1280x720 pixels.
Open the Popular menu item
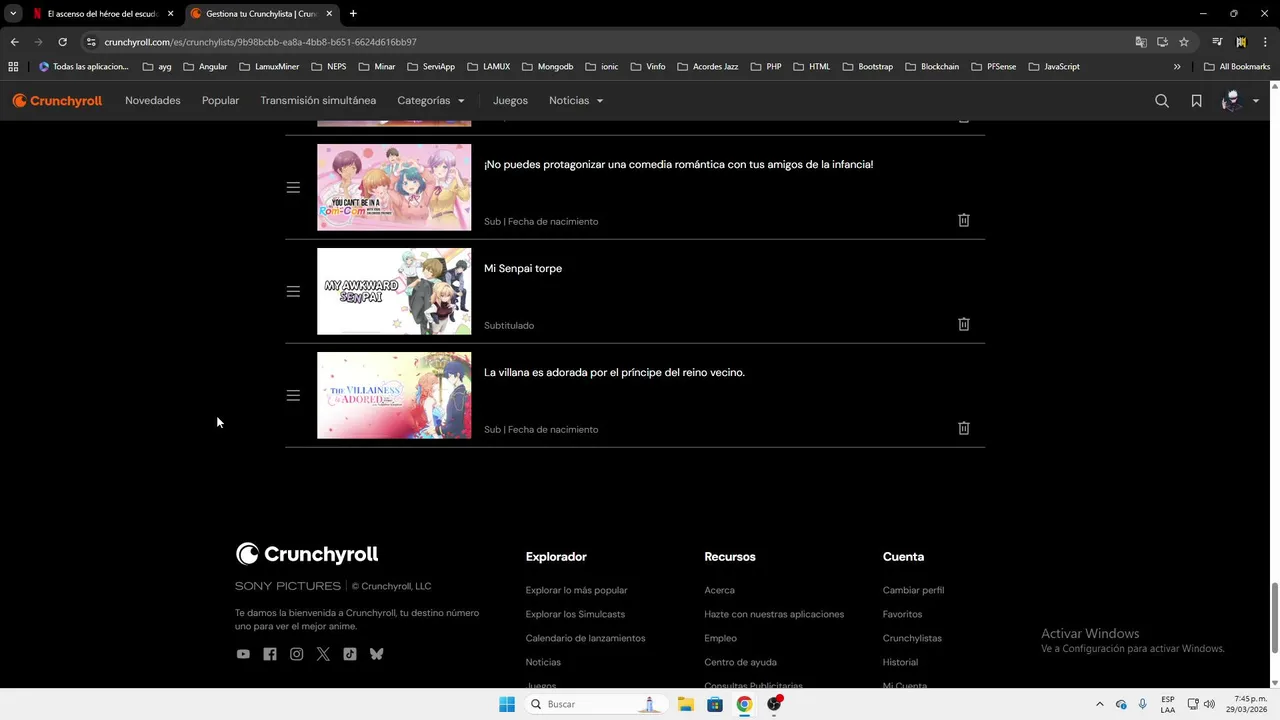[220, 101]
